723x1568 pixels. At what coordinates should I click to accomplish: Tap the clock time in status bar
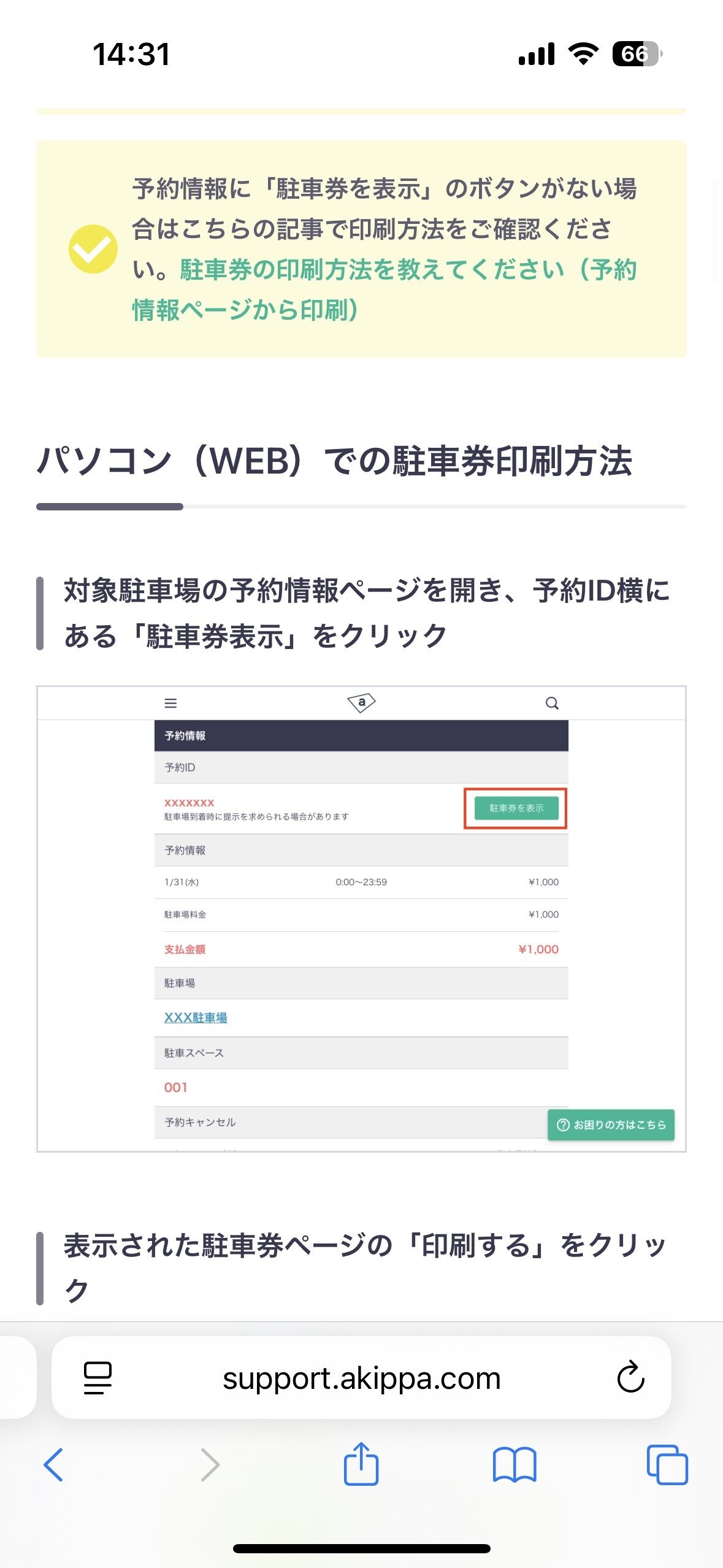pos(131,54)
